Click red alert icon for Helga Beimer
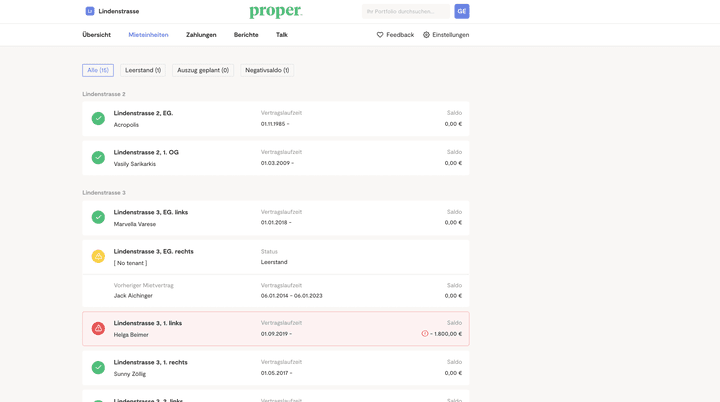Image resolution: width=720 pixels, height=402 pixels. [98, 328]
